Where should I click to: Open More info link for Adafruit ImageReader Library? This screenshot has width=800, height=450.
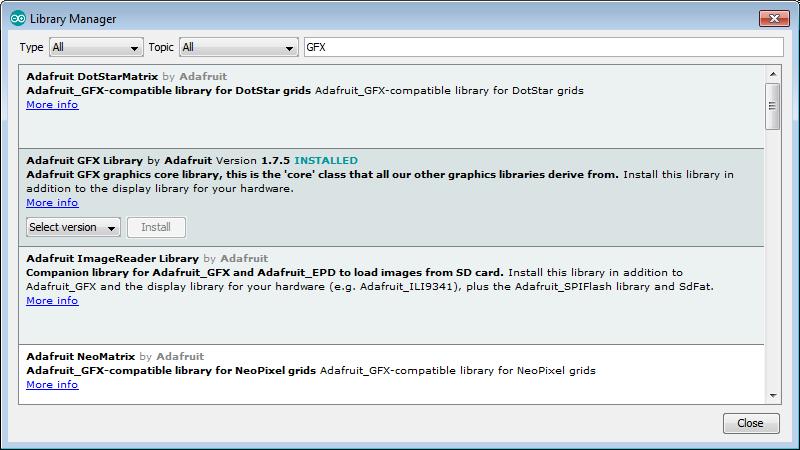click(52, 301)
